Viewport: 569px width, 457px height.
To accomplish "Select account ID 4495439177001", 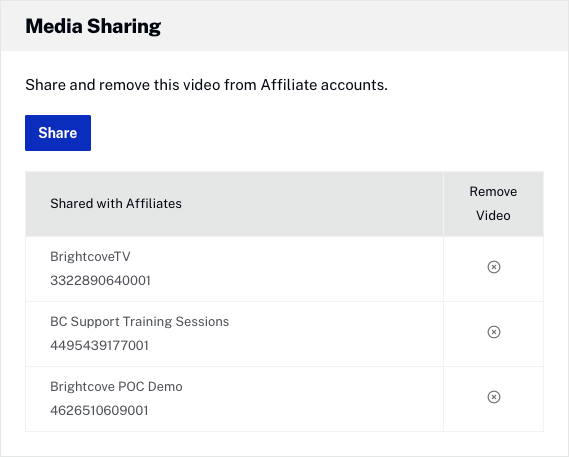I will pyautogui.click(x=99, y=346).
